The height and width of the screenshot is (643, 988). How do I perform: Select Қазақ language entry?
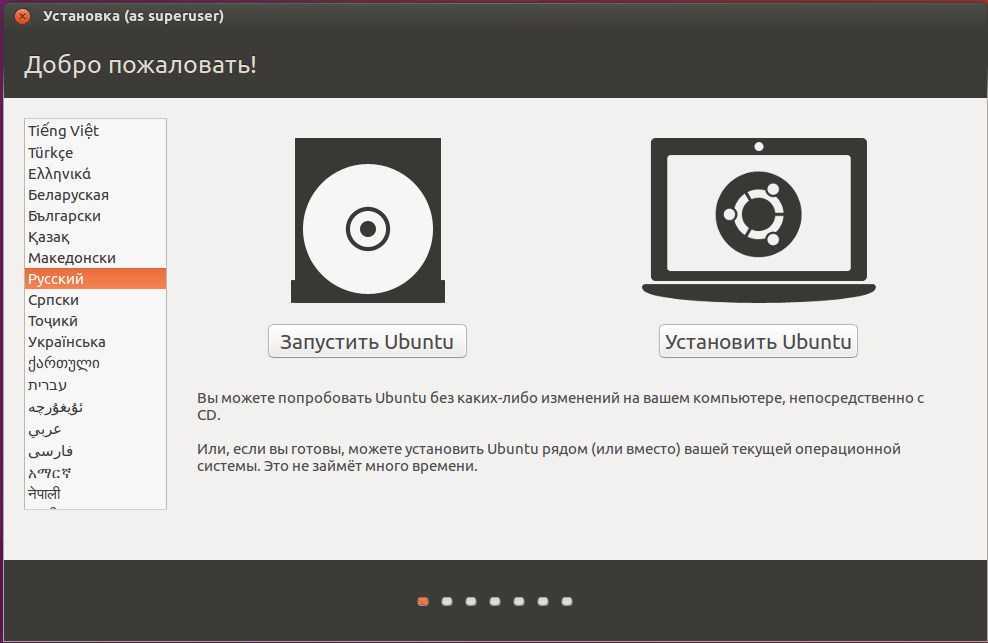pos(95,237)
